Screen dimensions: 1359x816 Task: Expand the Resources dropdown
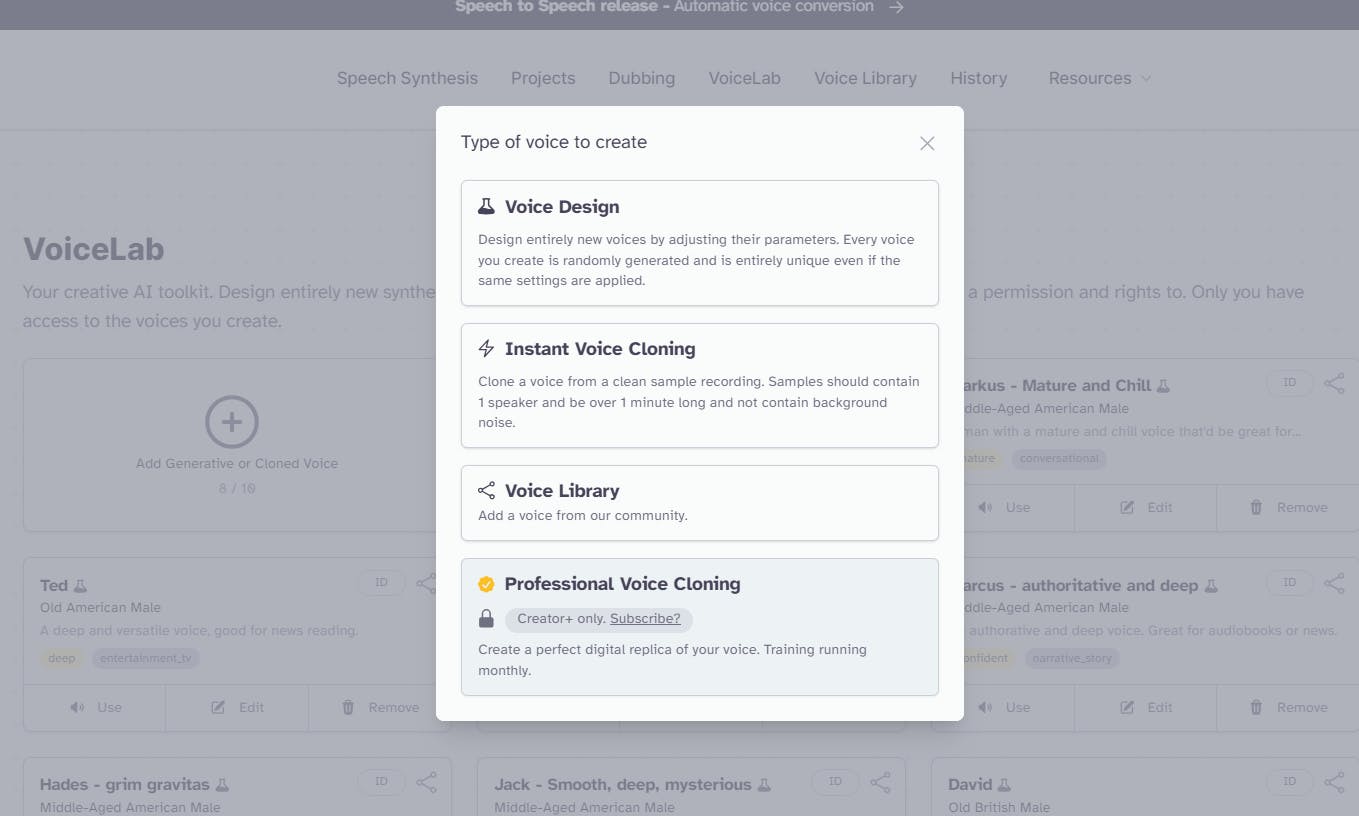coord(1100,78)
